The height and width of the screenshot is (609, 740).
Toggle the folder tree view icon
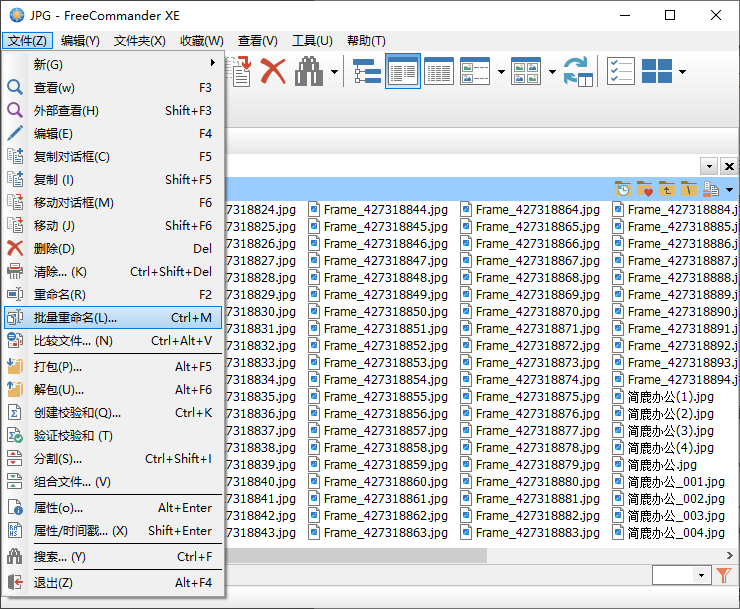point(367,71)
